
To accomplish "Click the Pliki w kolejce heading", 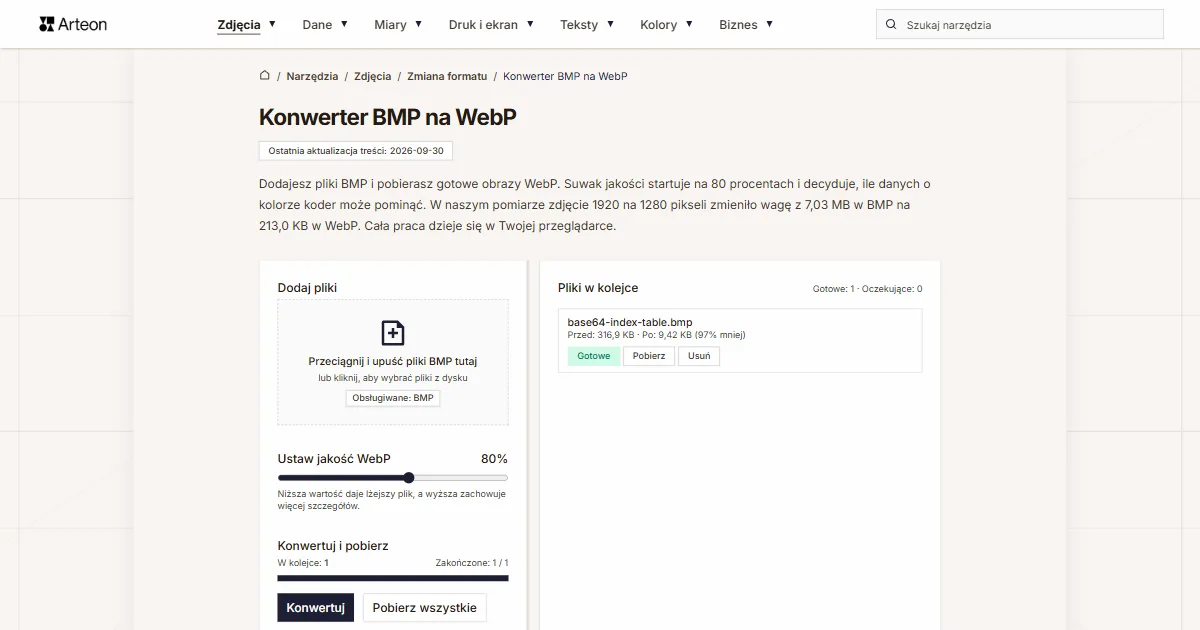I will pos(598,288).
